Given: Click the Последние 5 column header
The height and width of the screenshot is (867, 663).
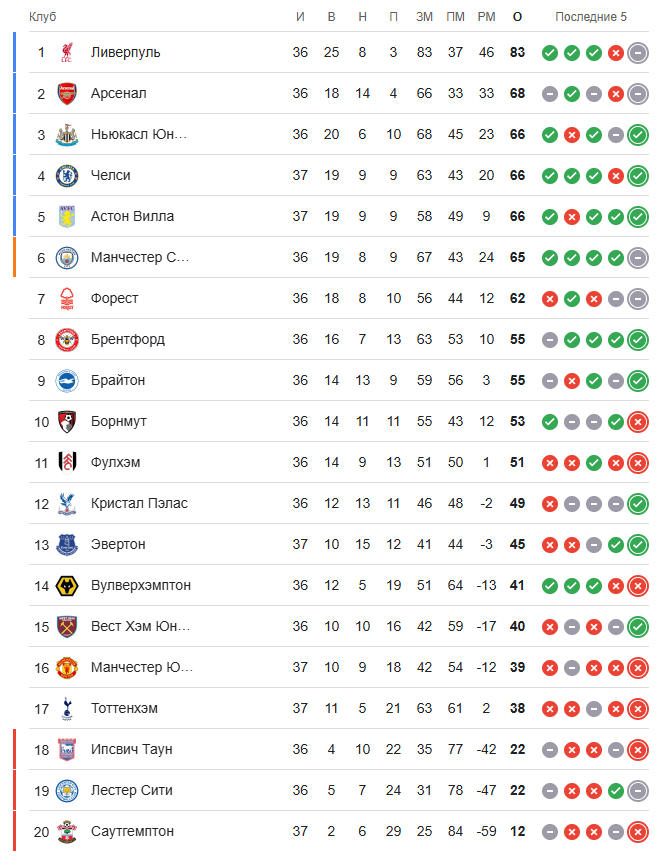Looking at the screenshot, I should (x=591, y=17).
